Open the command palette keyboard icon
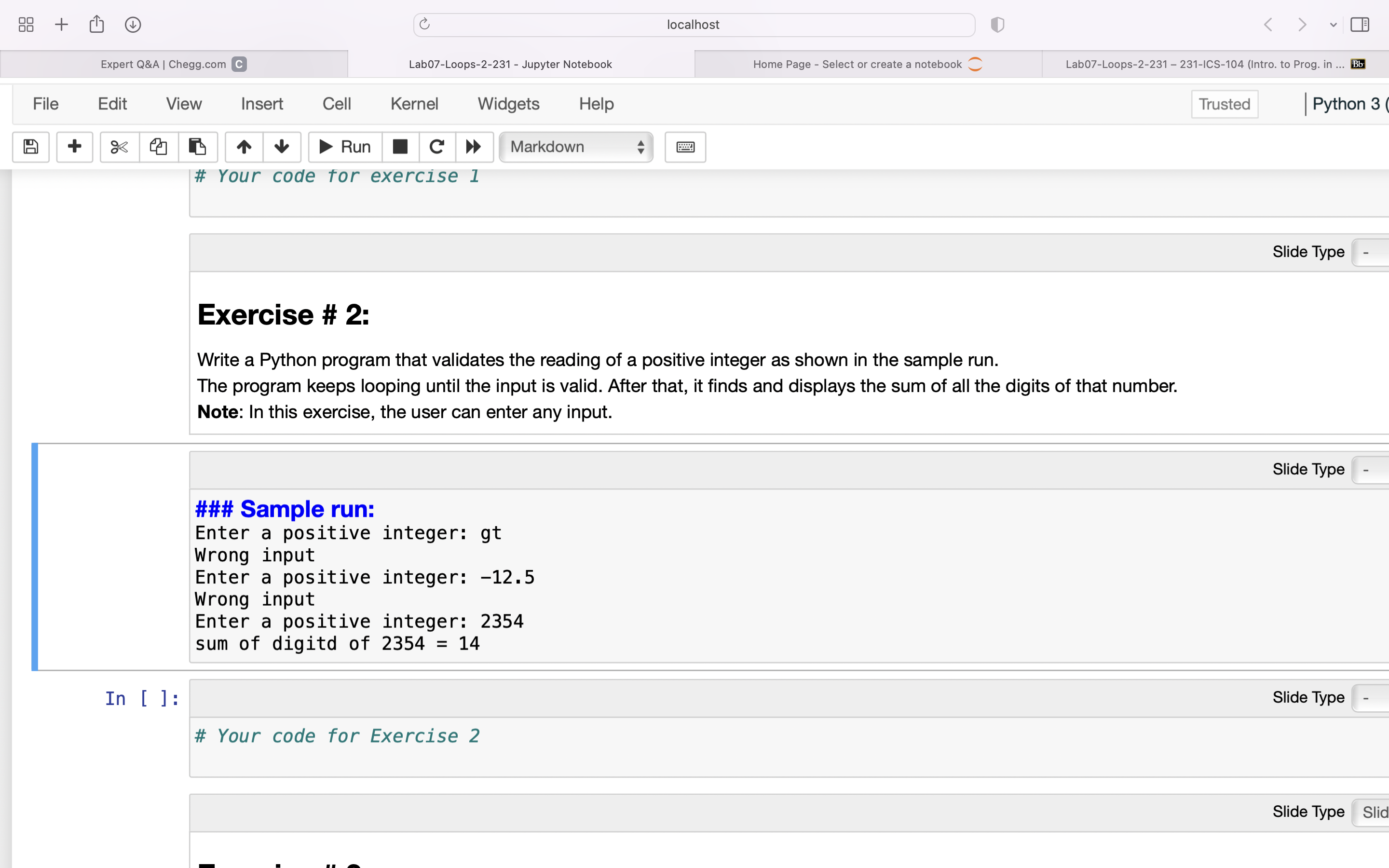This screenshot has width=1389, height=868. click(685, 147)
